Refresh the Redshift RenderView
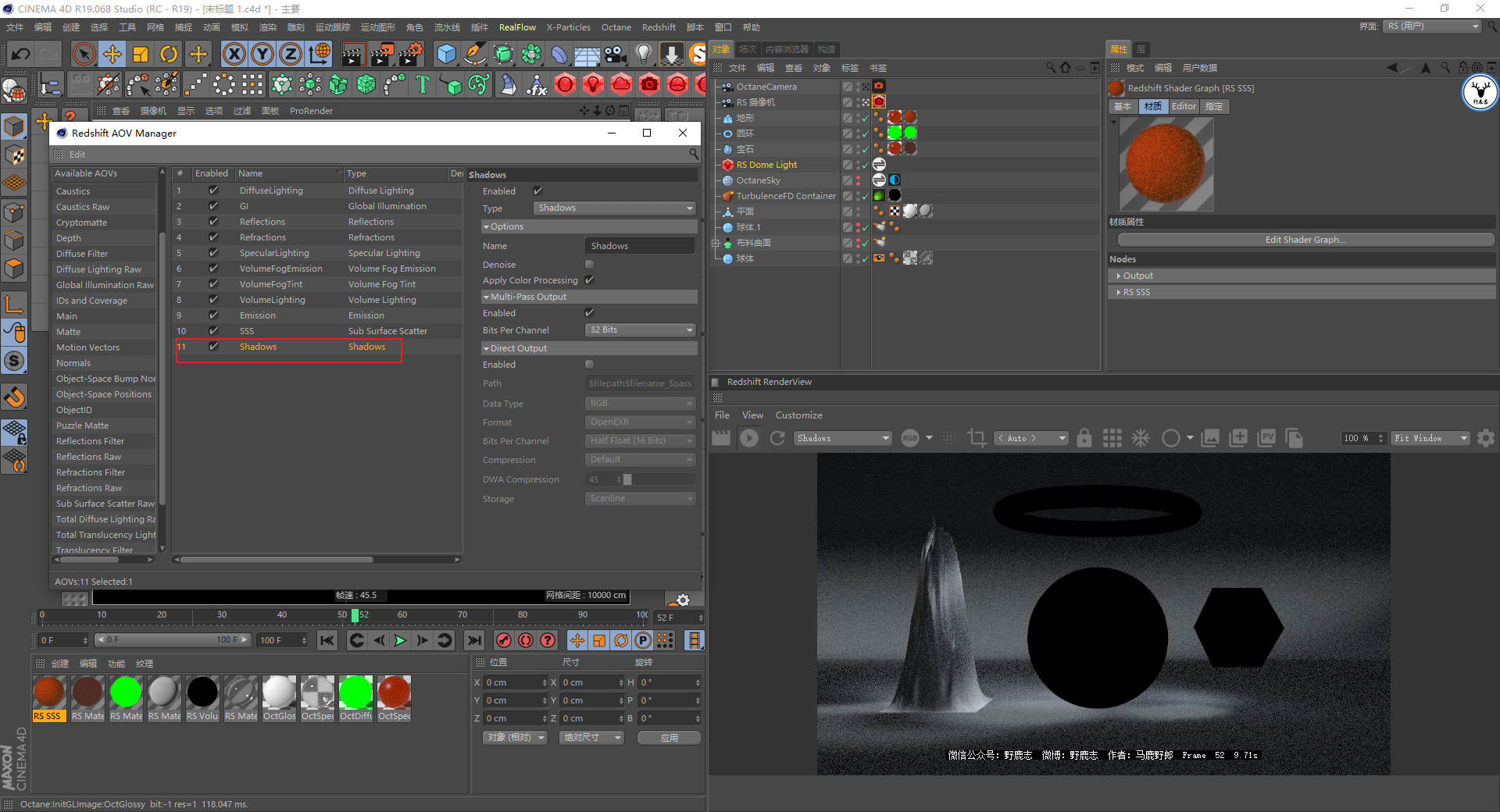This screenshot has width=1500, height=812. tap(777, 438)
